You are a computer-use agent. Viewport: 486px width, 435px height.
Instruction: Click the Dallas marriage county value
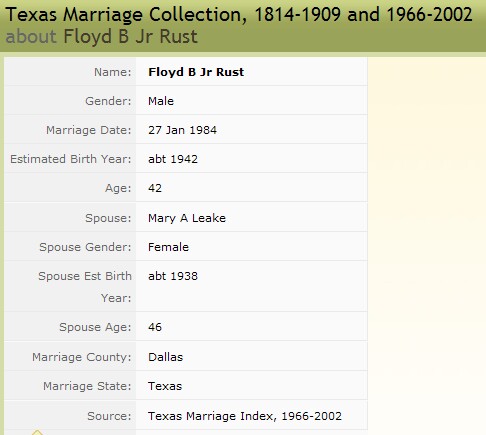tap(166, 357)
